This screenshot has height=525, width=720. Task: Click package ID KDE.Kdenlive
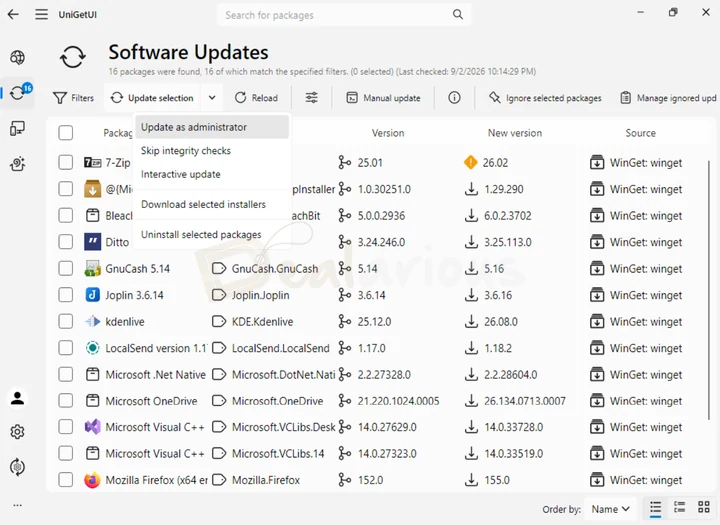coord(262,322)
